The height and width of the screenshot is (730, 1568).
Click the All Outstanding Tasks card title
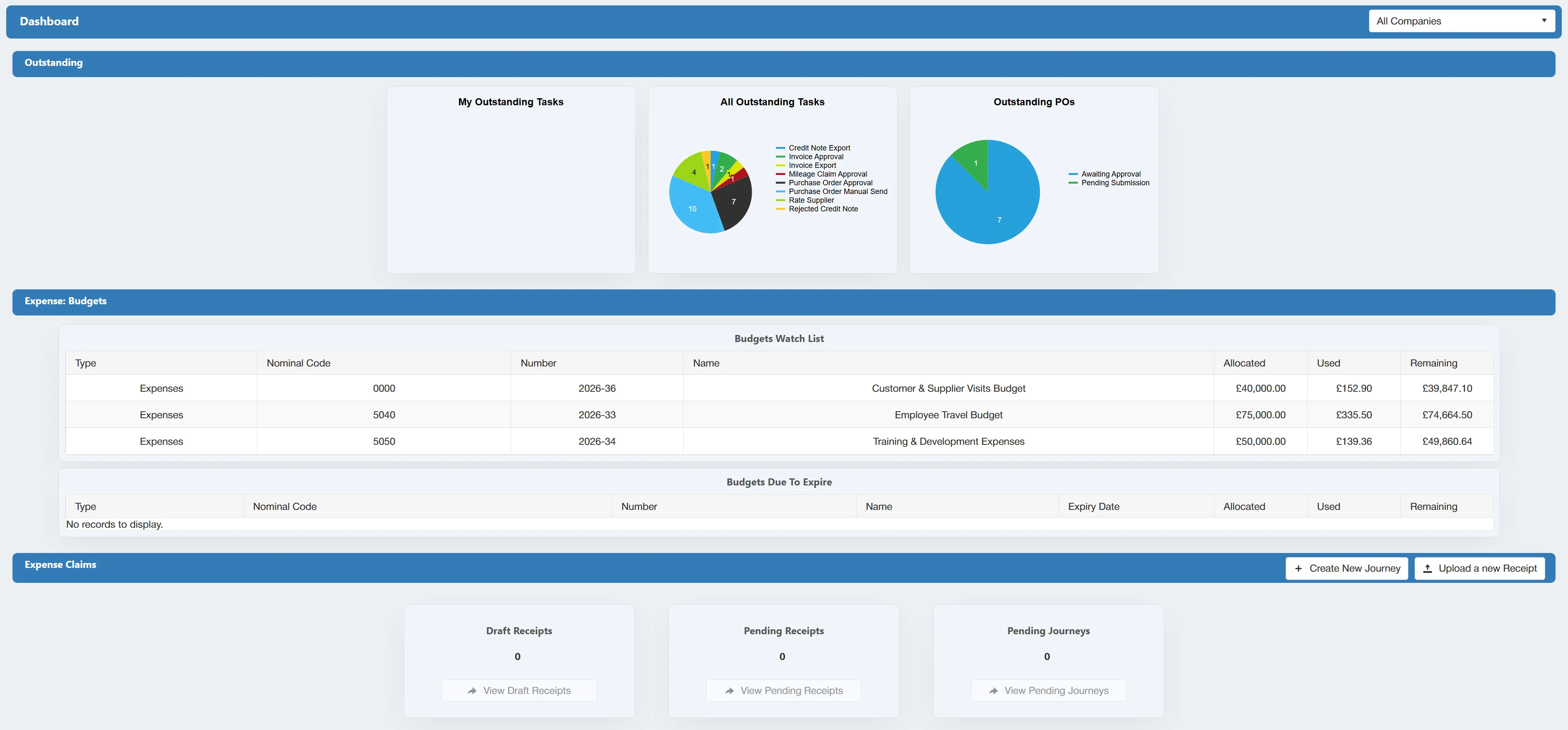(772, 102)
